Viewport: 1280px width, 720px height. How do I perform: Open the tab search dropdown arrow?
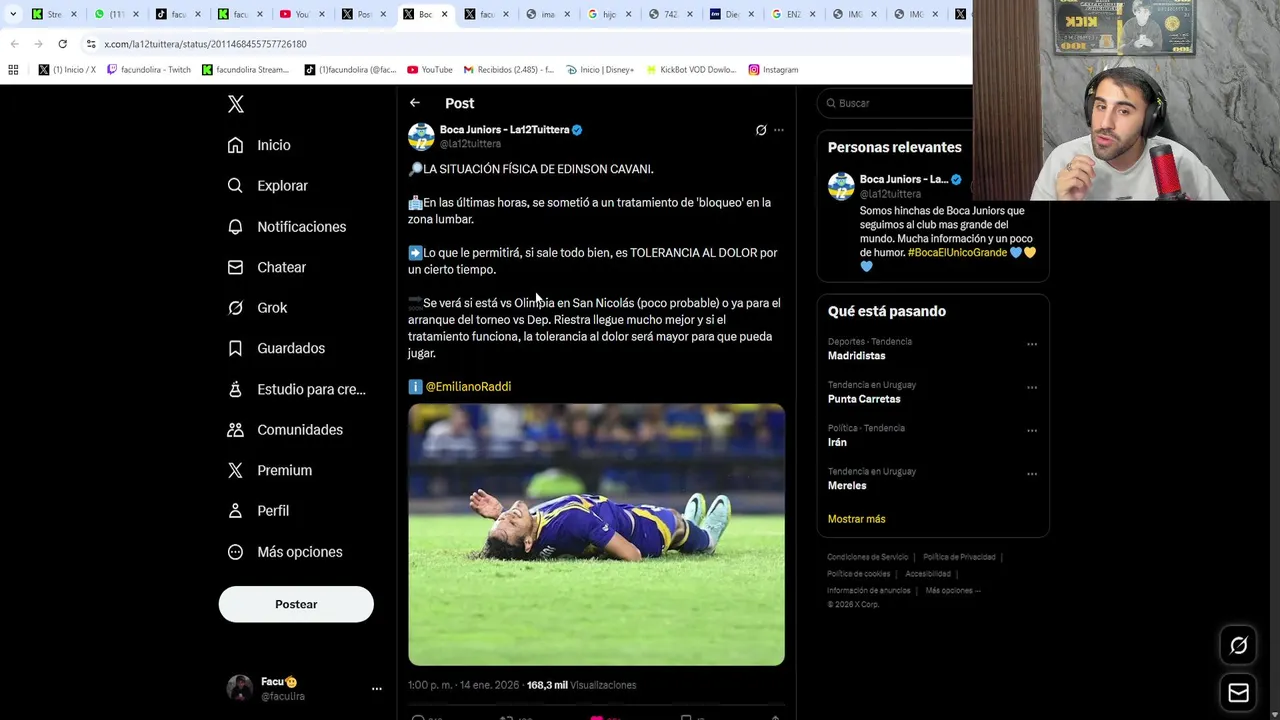13,14
